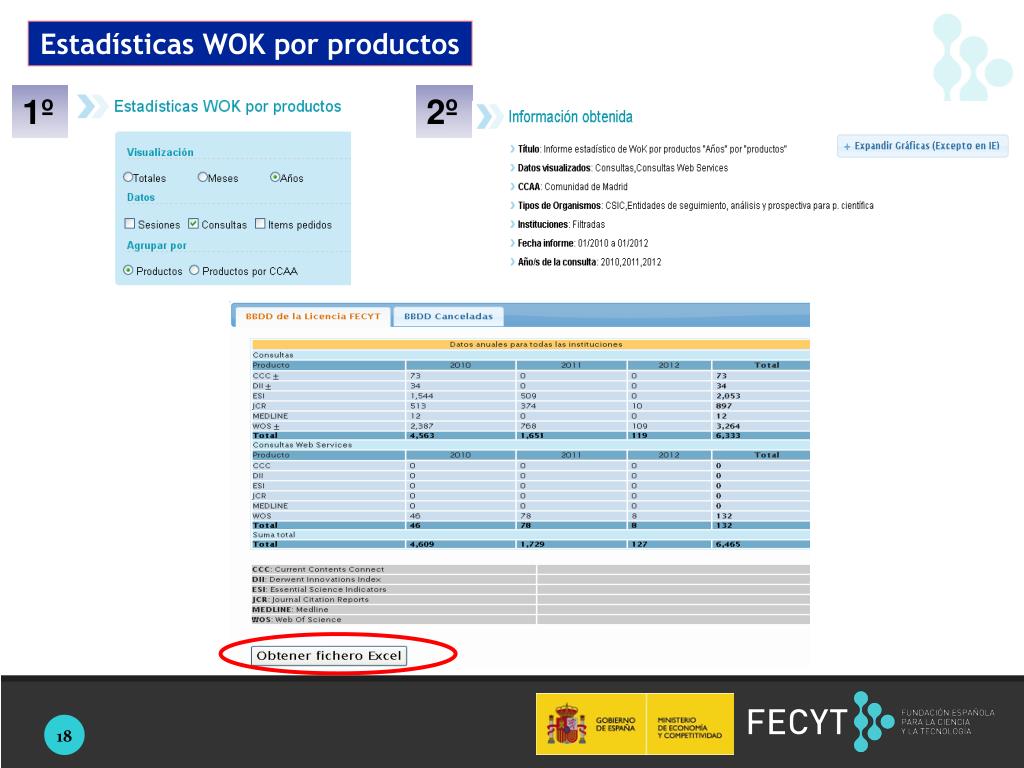Tick the Items pedidos checkbox
This screenshot has height=768, width=1024.
[260, 224]
